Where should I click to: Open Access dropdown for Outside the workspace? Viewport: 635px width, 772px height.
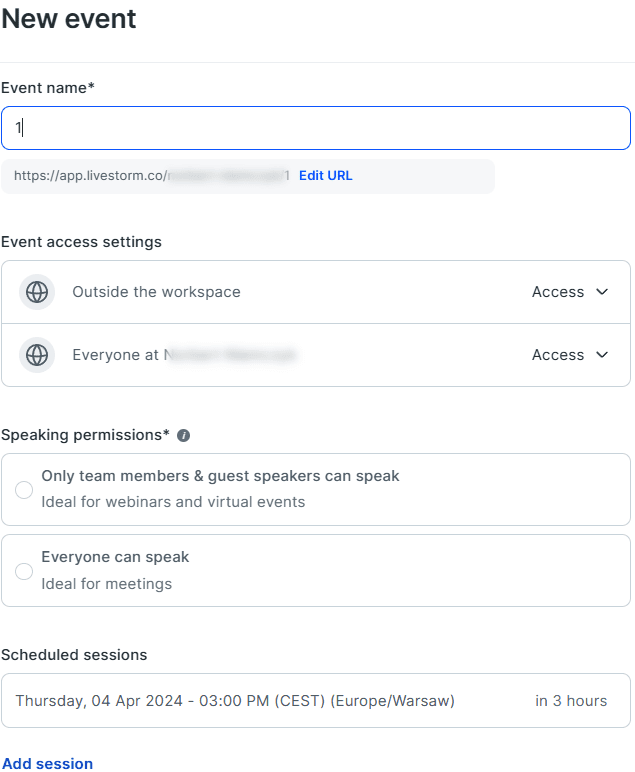(x=570, y=292)
